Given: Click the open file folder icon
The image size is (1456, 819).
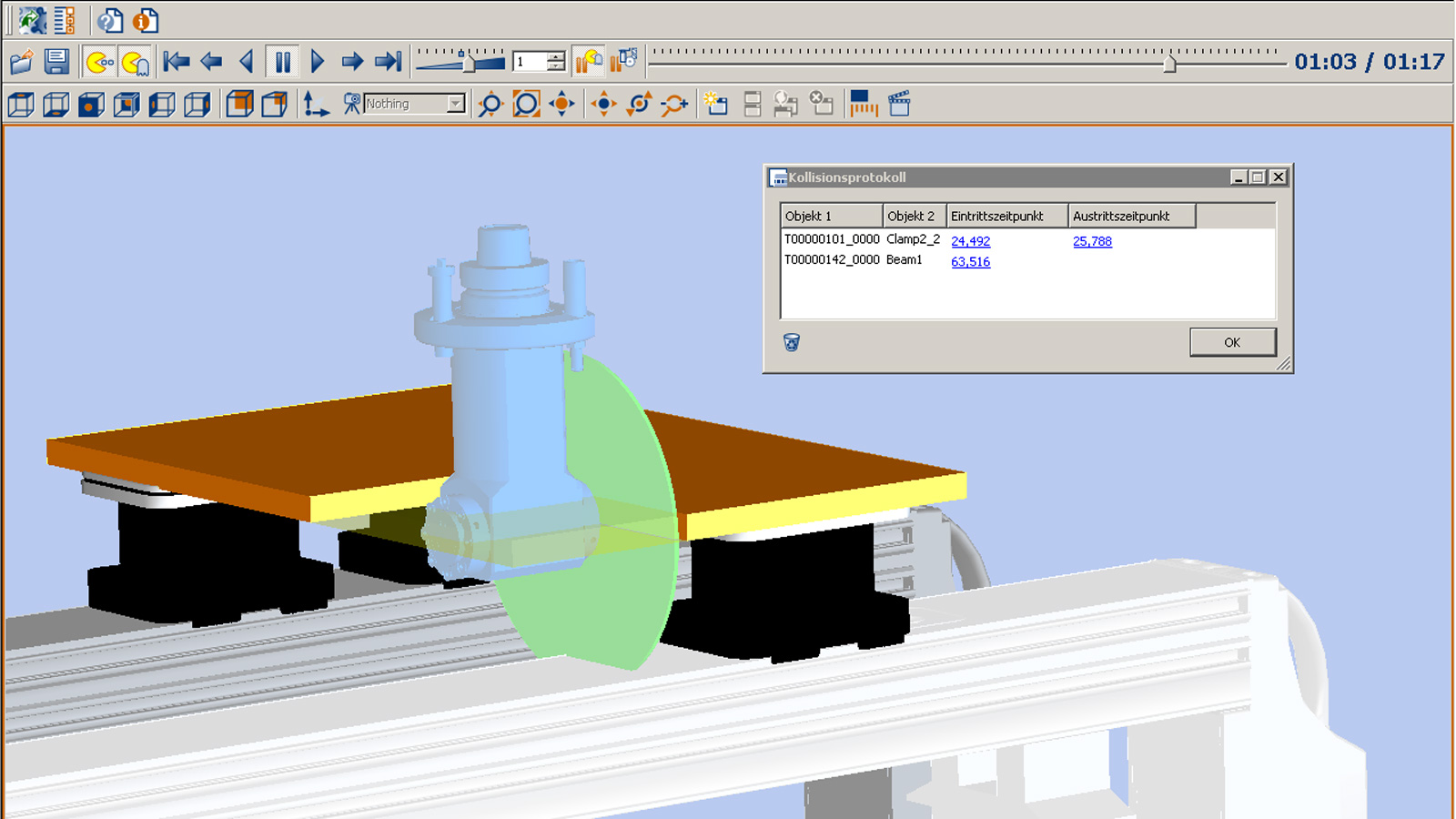Looking at the screenshot, I should click(21, 62).
